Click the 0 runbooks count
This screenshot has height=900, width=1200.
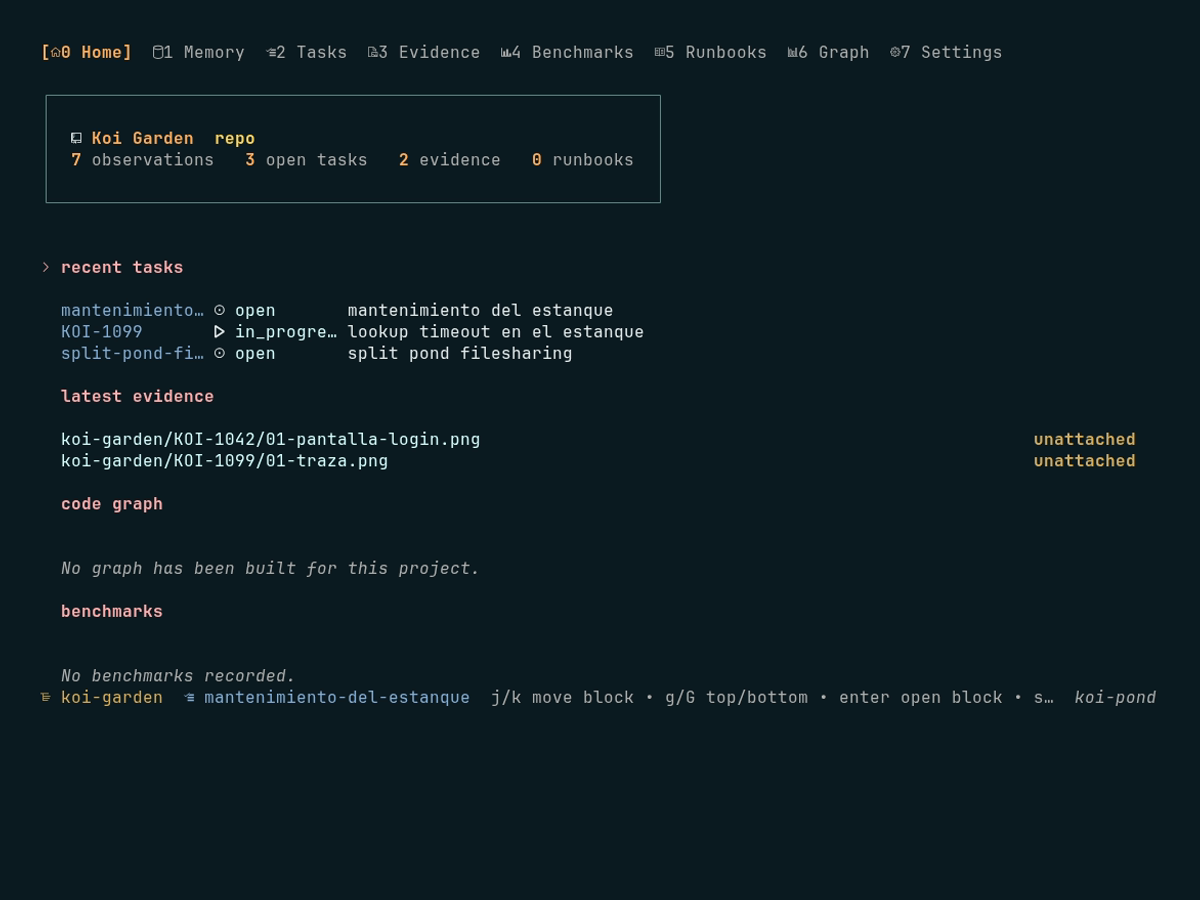pyautogui.click(x=582, y=160)
